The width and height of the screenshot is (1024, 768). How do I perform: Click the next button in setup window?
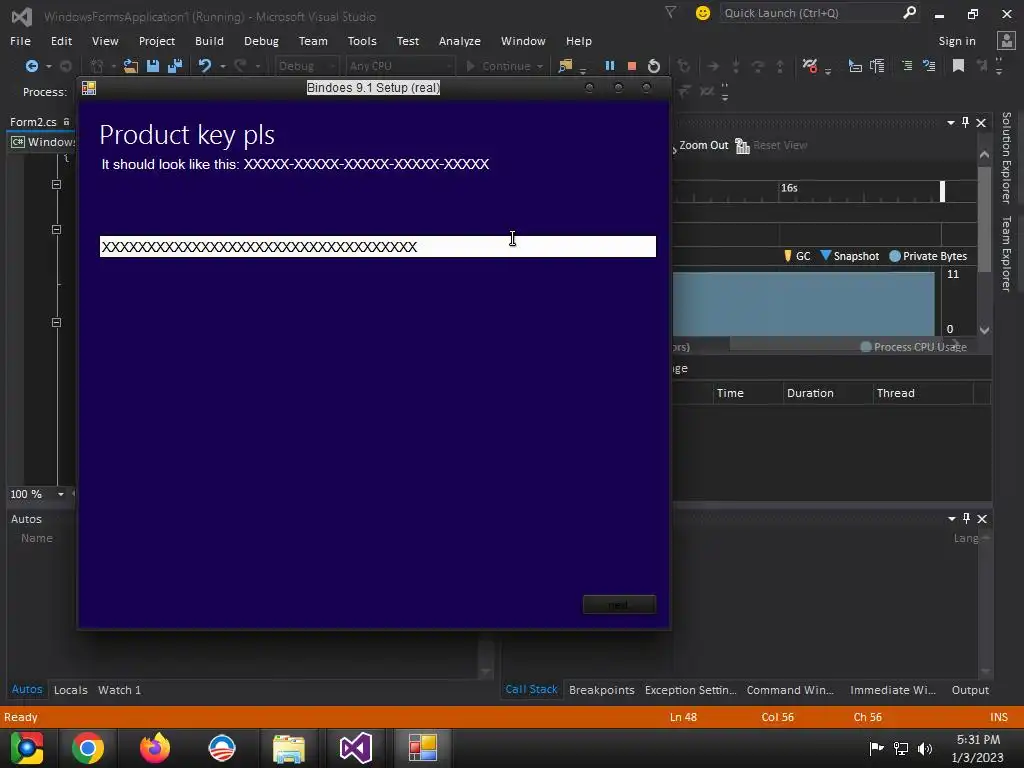[x=619, y=605]
